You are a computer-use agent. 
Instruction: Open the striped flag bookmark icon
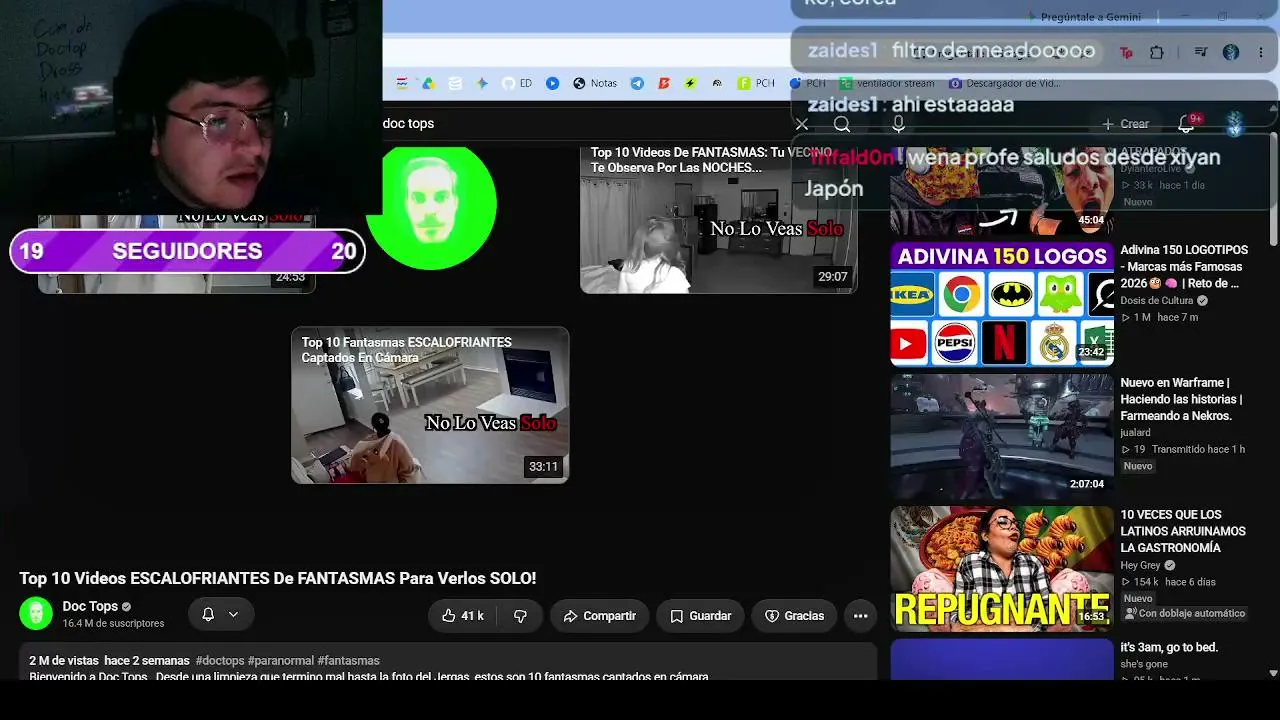click(x=402, y=83)
